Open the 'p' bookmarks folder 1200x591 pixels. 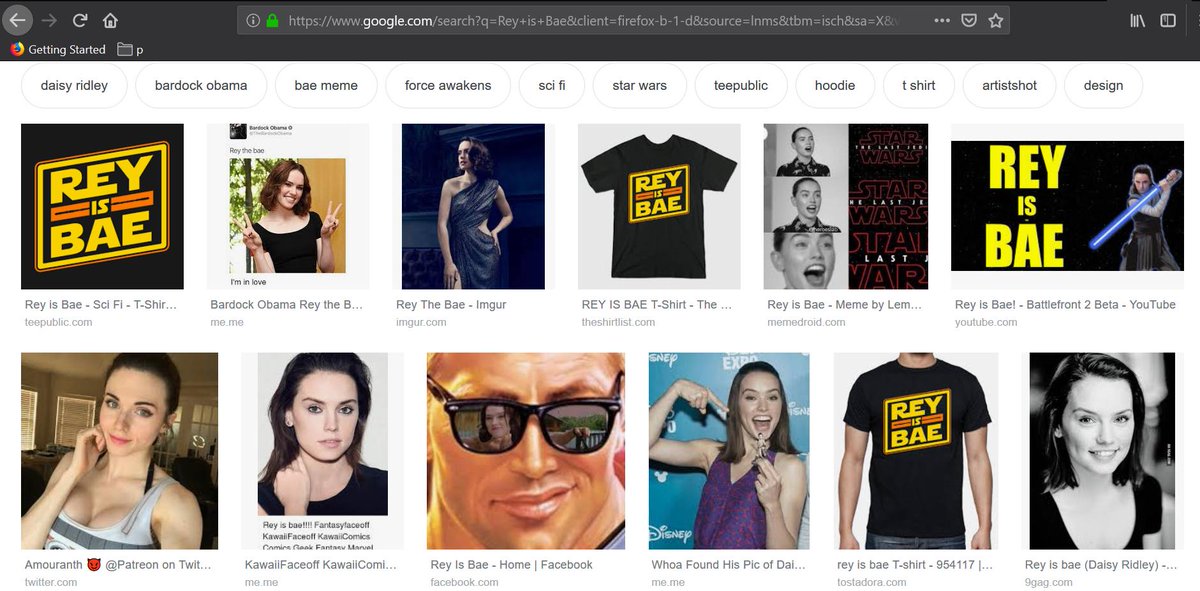(130, 49)
